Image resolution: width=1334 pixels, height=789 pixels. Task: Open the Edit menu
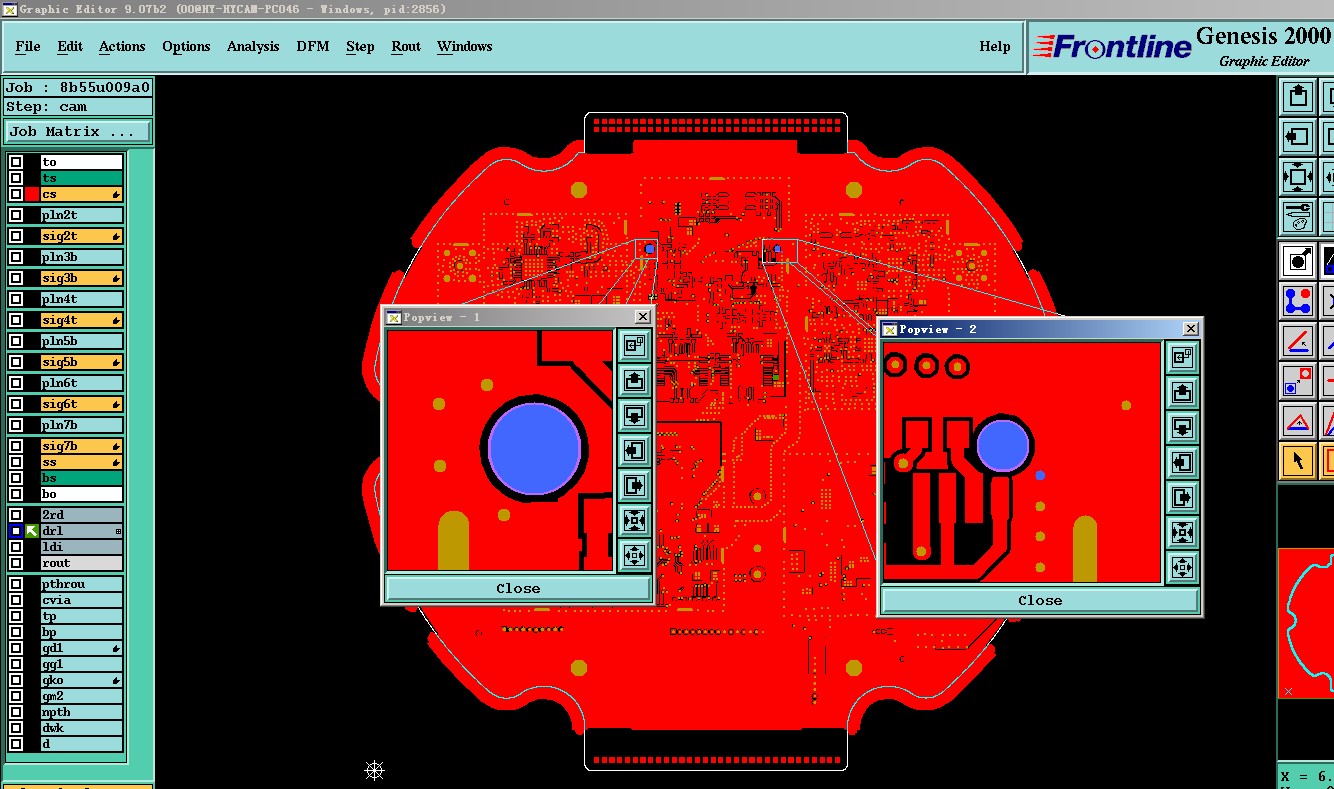[70, 46]
